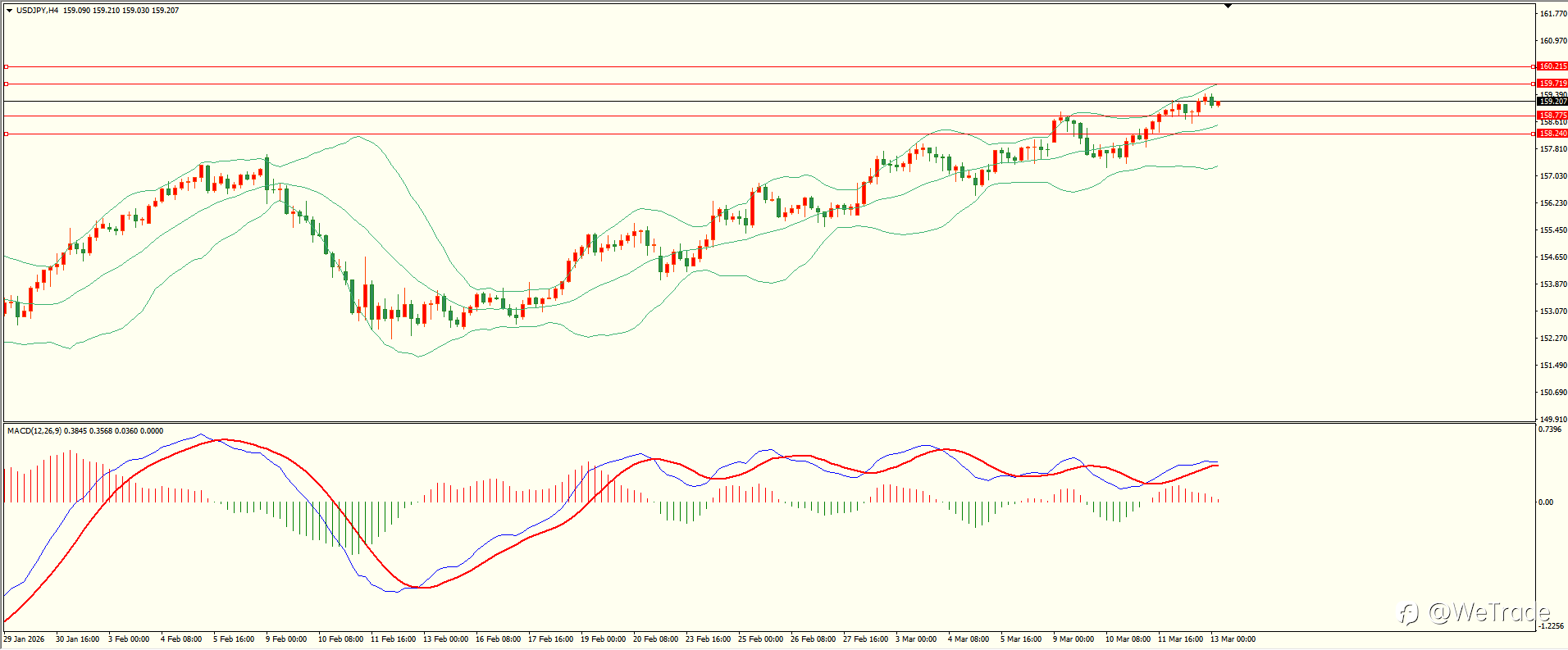Click the WeTrade watermark logo icon

[1408, 613]
